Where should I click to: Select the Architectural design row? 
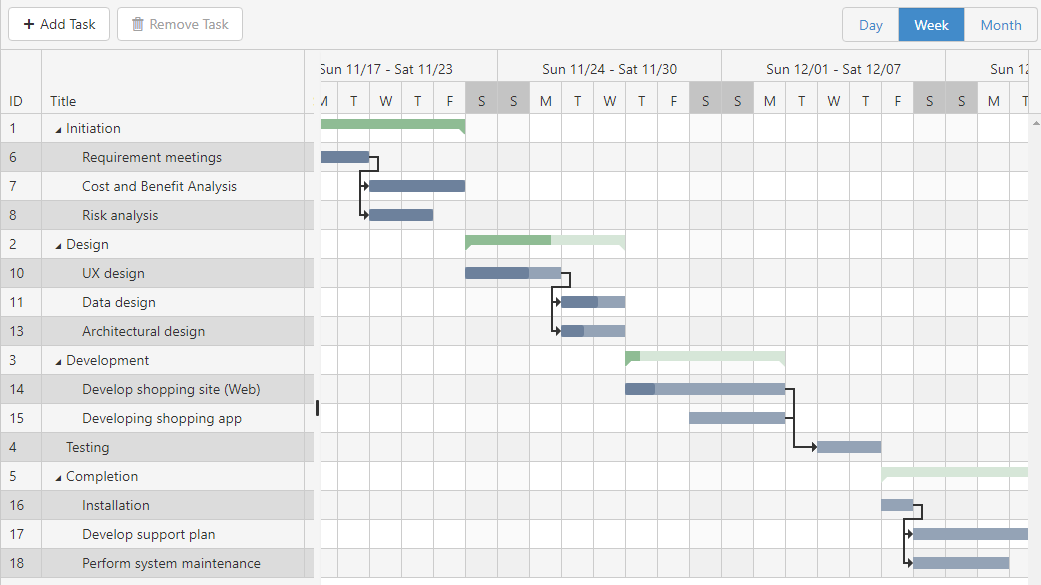tap(157, 331)
